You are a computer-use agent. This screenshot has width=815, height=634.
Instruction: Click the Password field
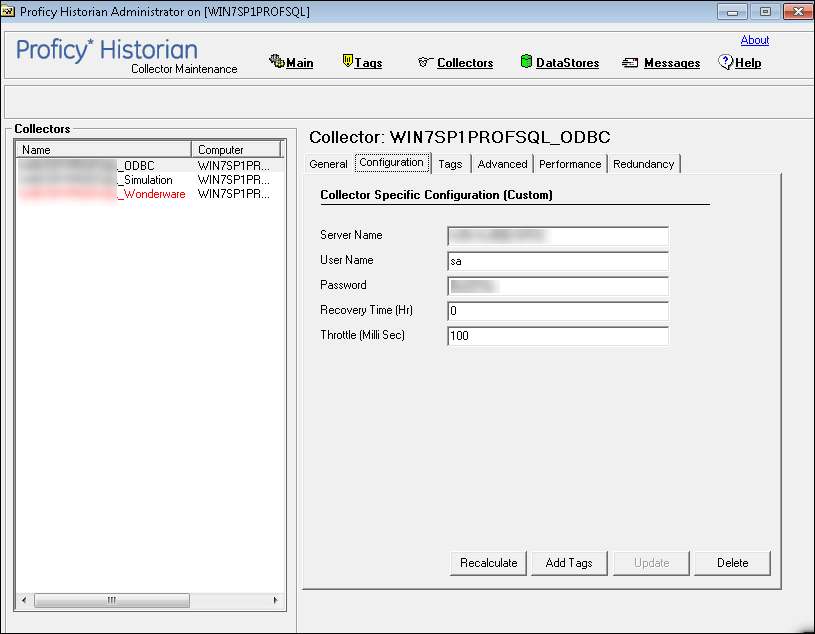558,286
